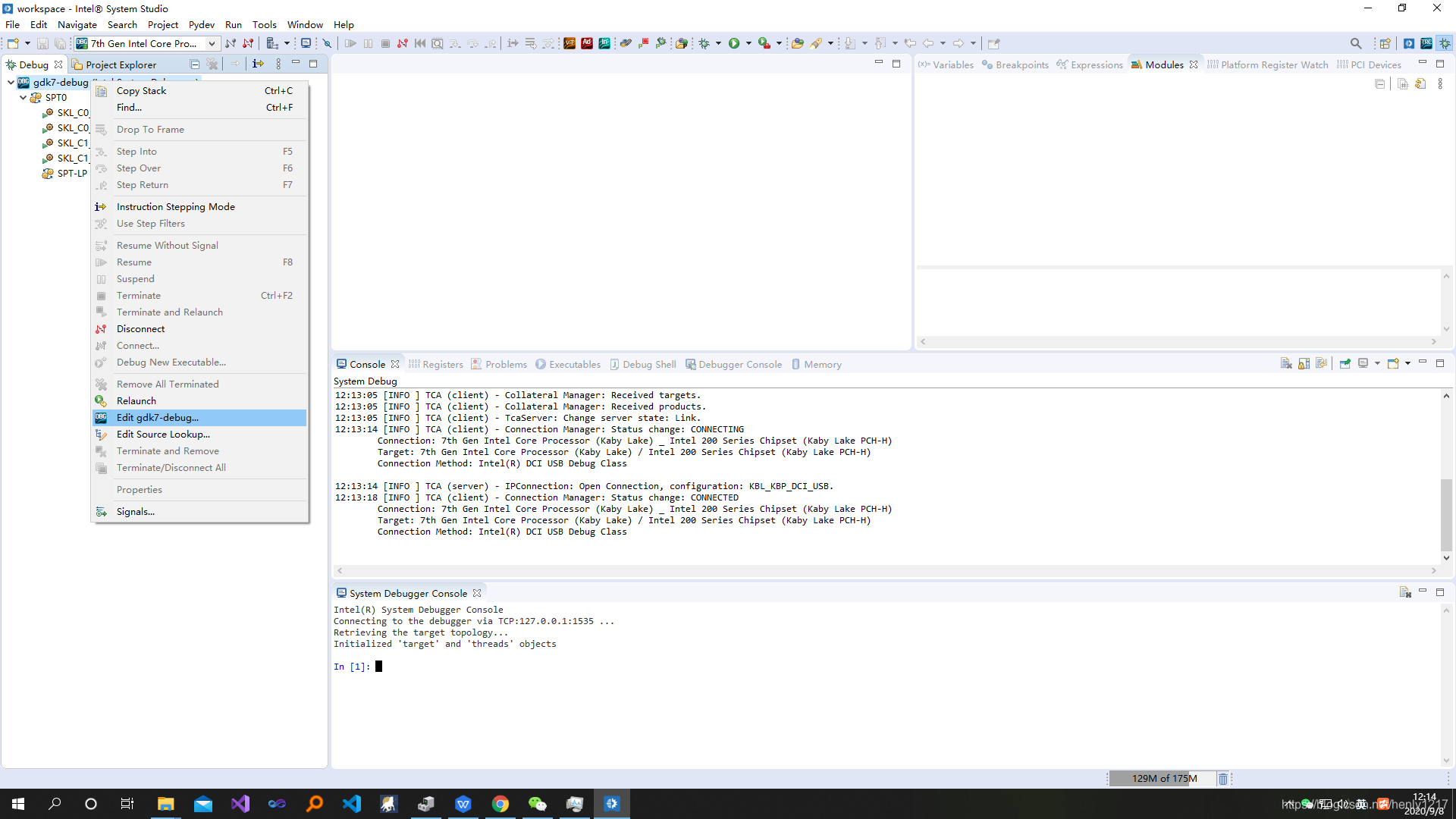Click Clear icon in System Debugger Console
1456x819 pixels.
(x=1405, y=592)
